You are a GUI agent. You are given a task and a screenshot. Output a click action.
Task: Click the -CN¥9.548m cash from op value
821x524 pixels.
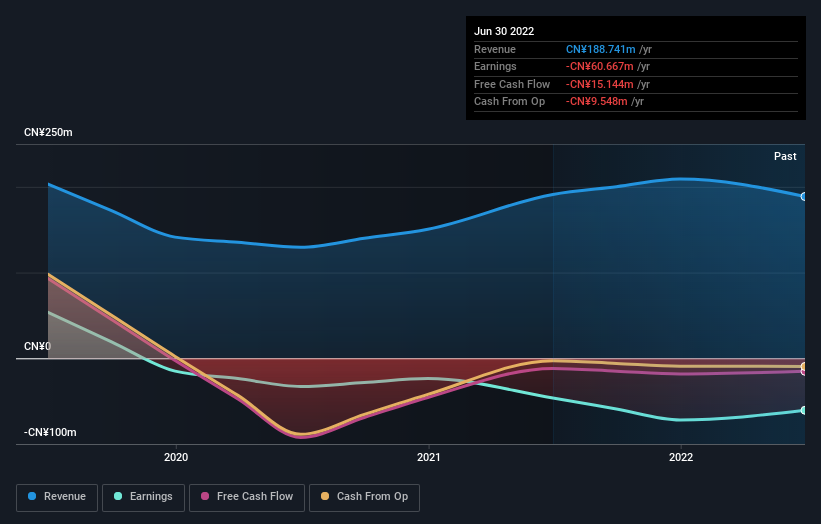tap(596, 102)
